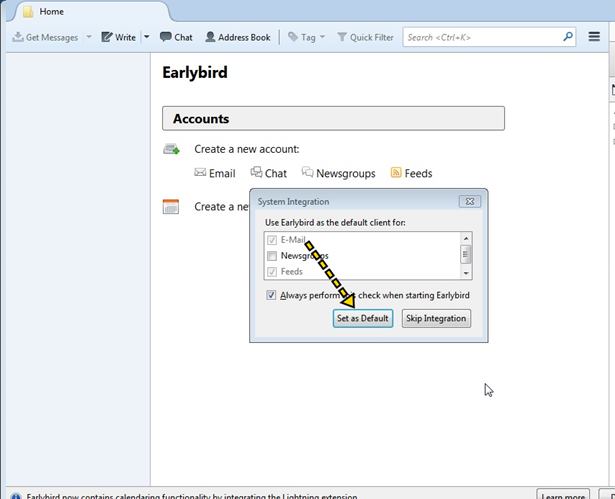Create a new Feeds account

click(x=411, y=173)
